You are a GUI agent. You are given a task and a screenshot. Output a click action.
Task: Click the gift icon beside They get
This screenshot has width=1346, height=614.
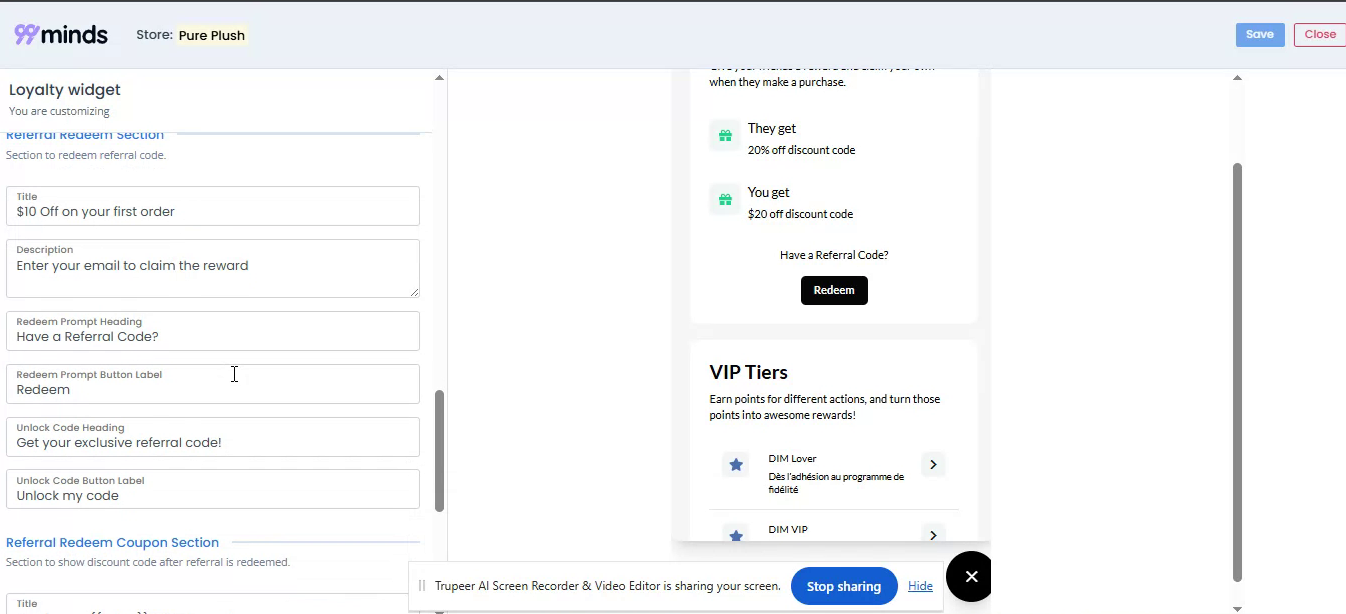725,136
